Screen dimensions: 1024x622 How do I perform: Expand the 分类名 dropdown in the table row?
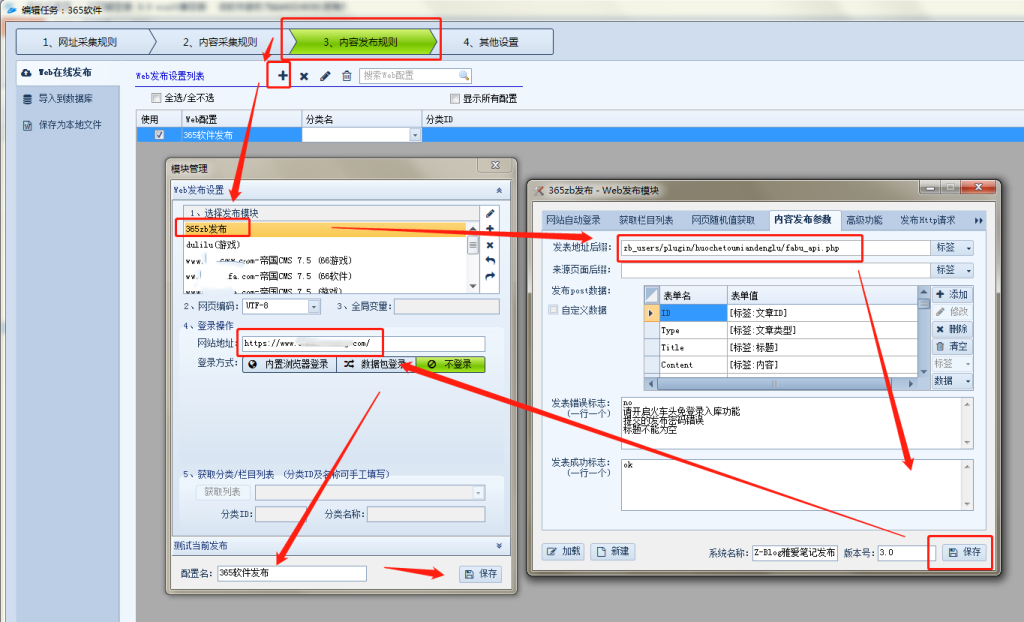click(415, 135)
